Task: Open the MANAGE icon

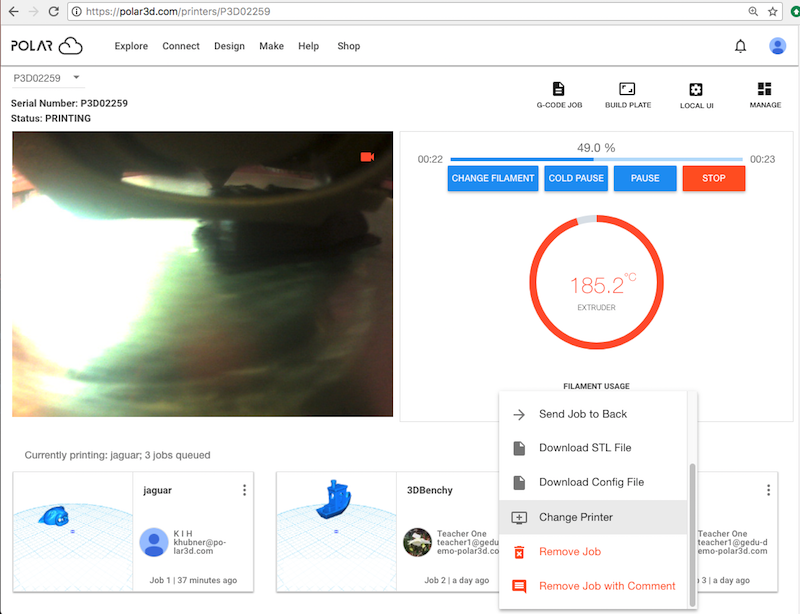Action: (x=765, y=95)
